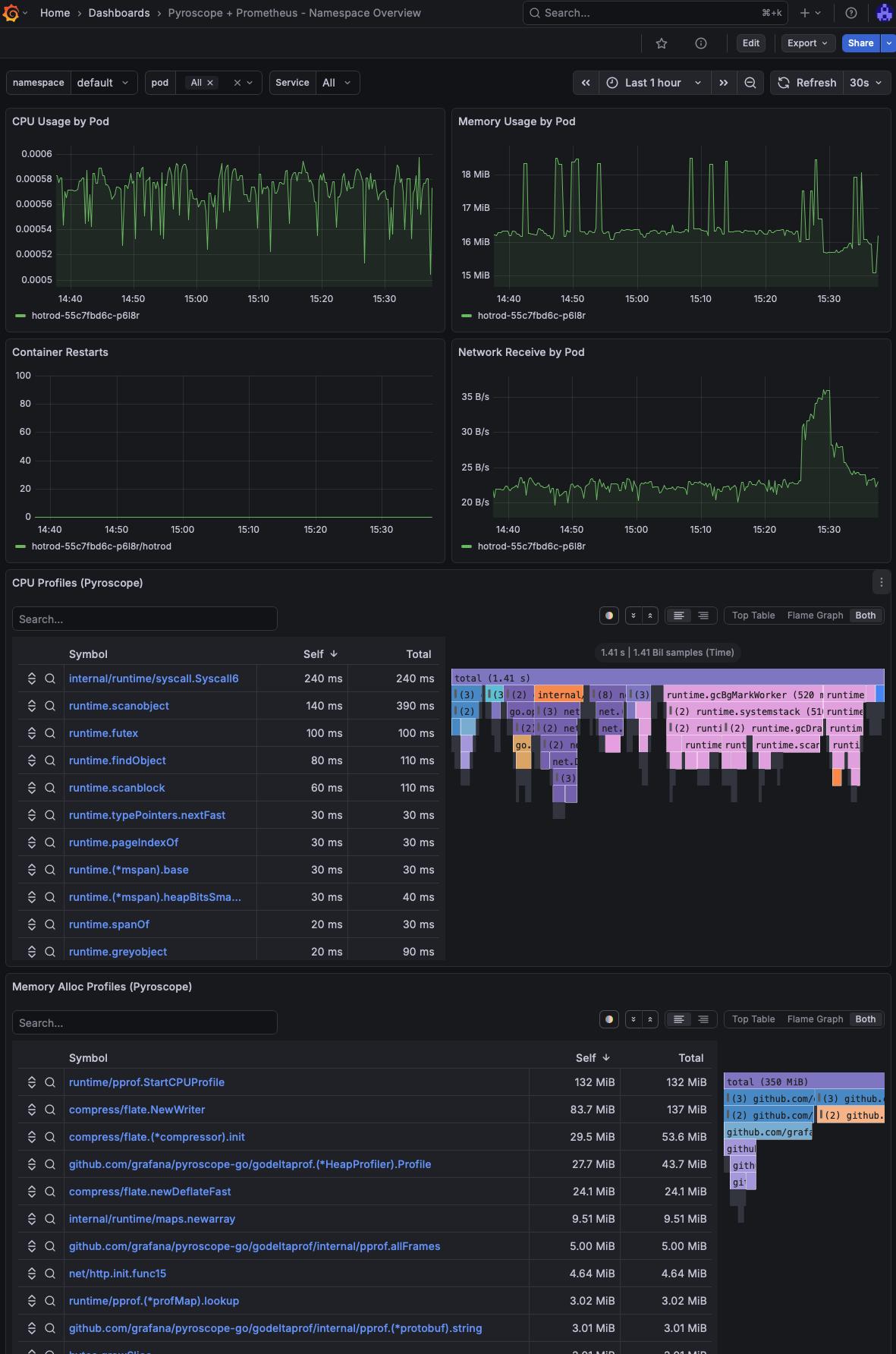Click the top Search bar

coord(655,13)
